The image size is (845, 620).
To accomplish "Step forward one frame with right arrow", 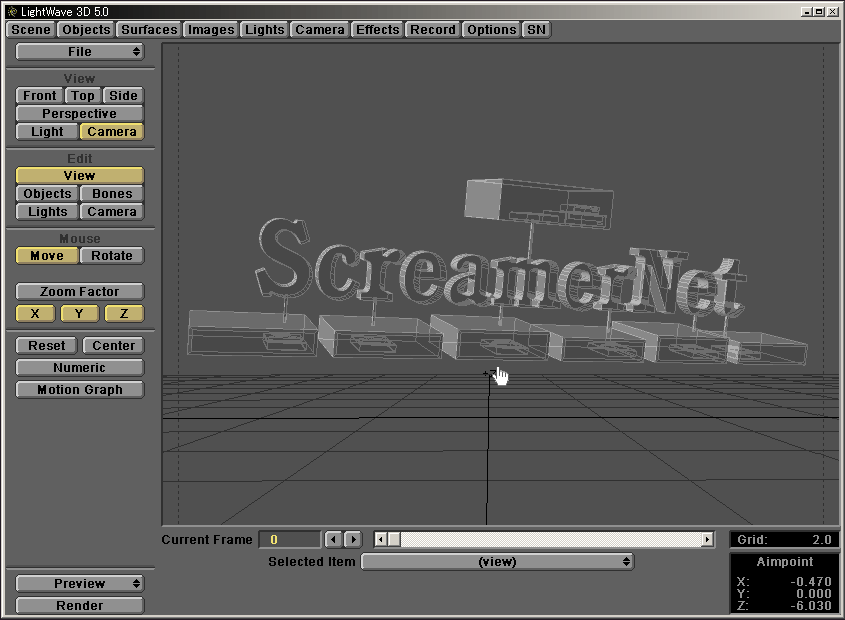I will click(352, 540).
